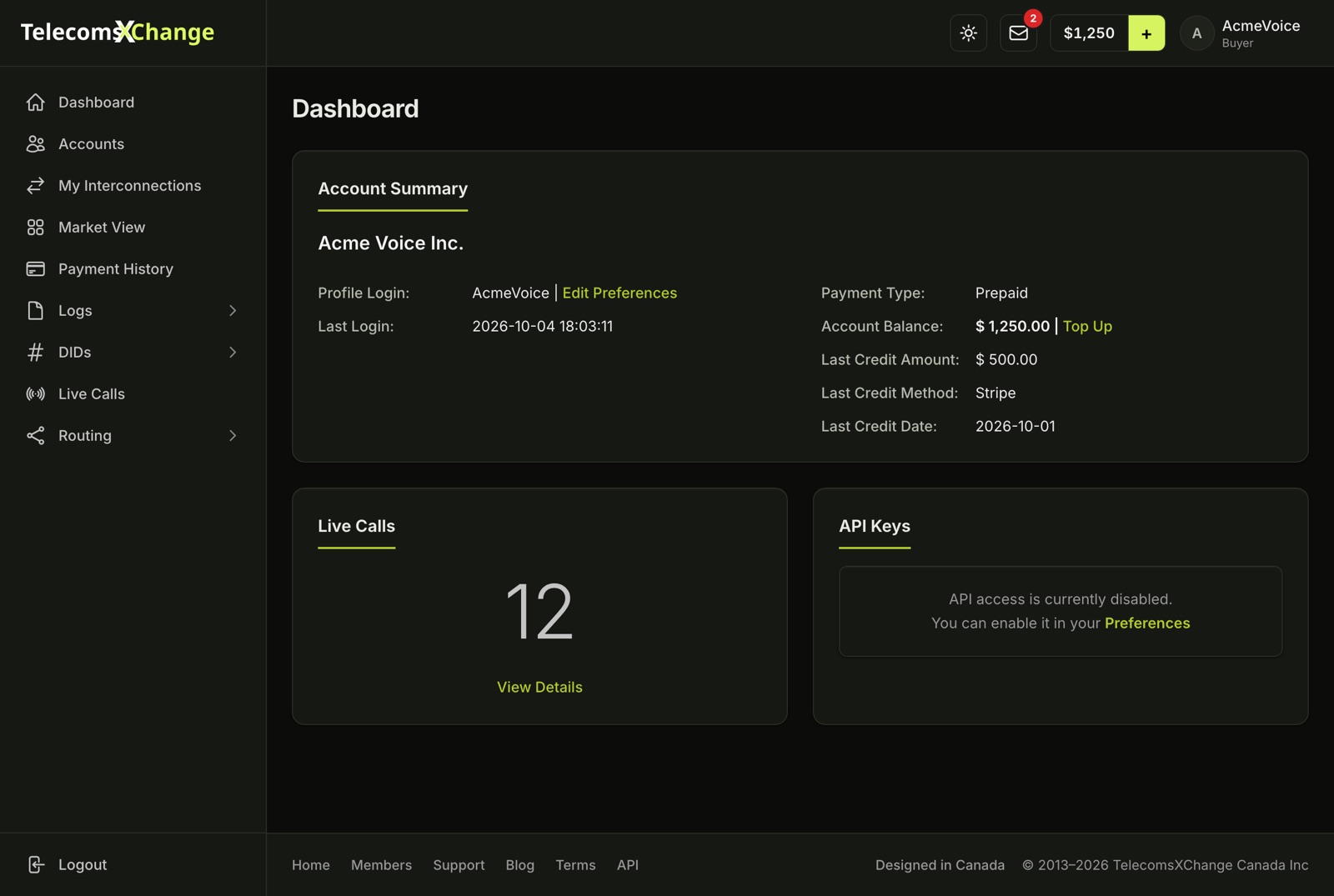1334x896 pixels.
Task: Click the Logout door icon
Action: [x=35, y=864]
